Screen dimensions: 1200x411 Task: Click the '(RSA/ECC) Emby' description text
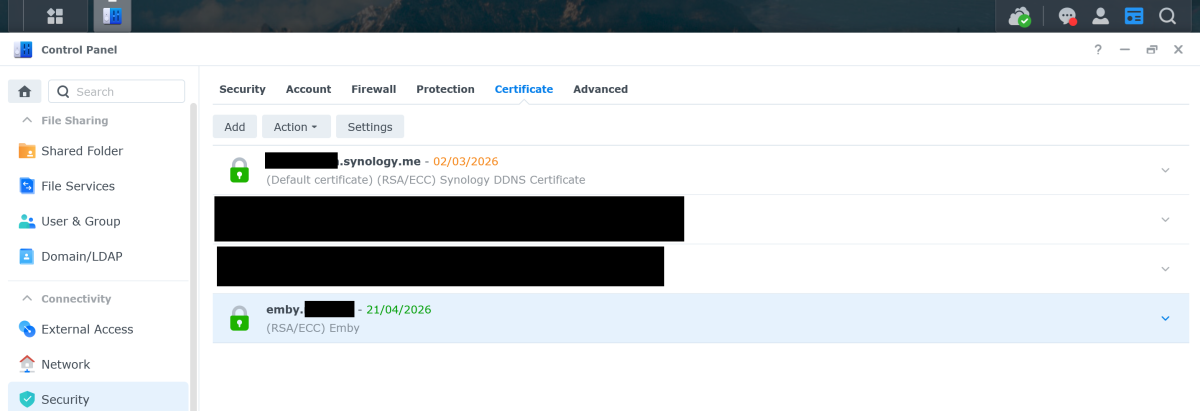coord(313,328)
